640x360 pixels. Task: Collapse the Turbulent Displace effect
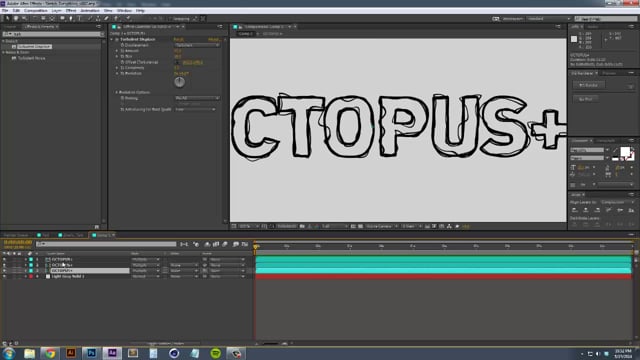click(x=112, y=40)
